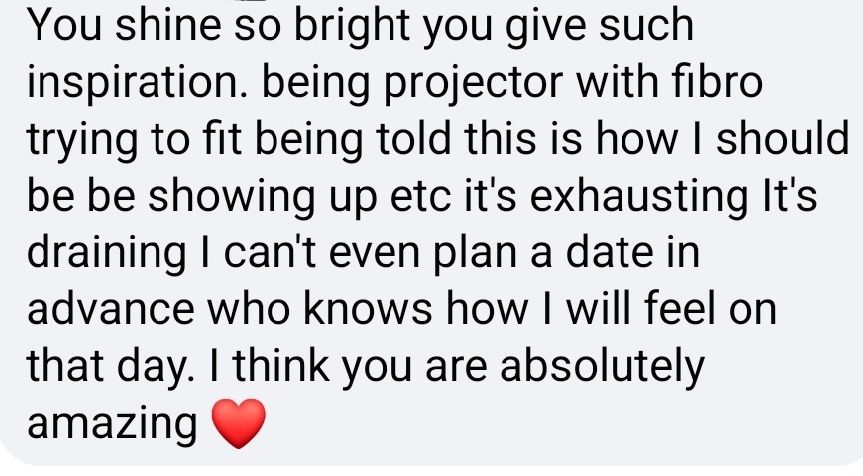This screenshot has width=863, height=476.
Task: Click the word "absolutely" in the last sentence
Action: (602, 368)
